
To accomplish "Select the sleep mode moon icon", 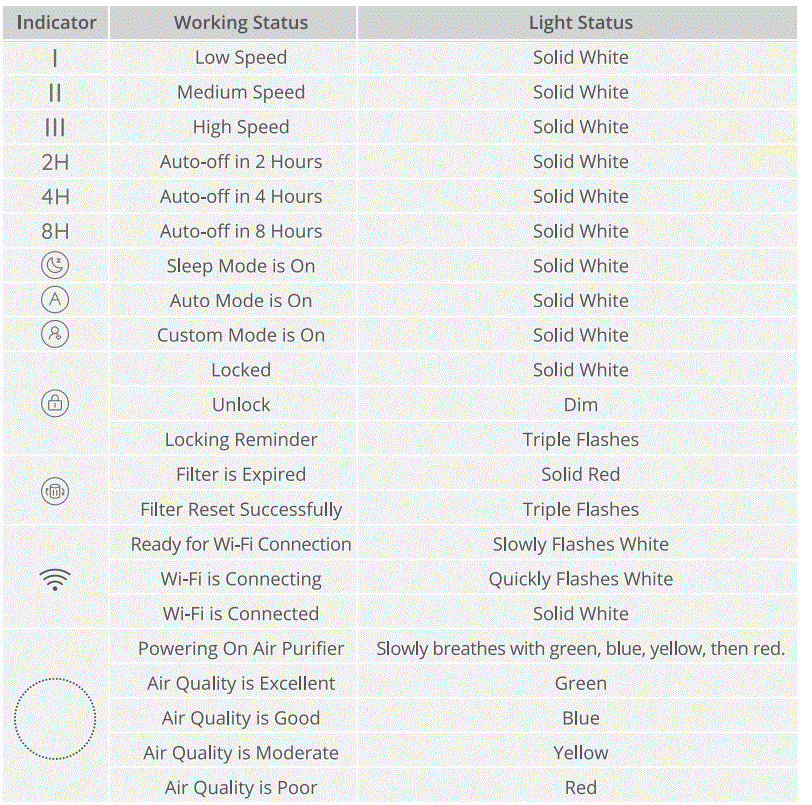I will point(55,266).
